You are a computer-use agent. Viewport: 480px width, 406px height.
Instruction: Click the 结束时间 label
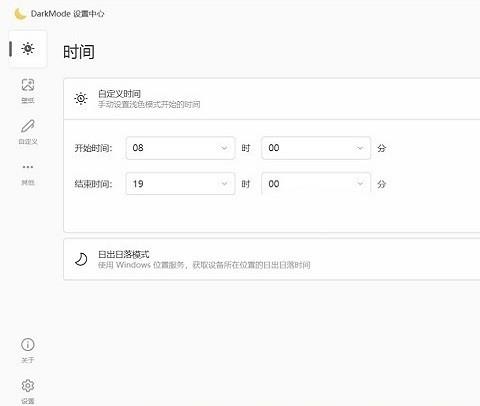93,184
